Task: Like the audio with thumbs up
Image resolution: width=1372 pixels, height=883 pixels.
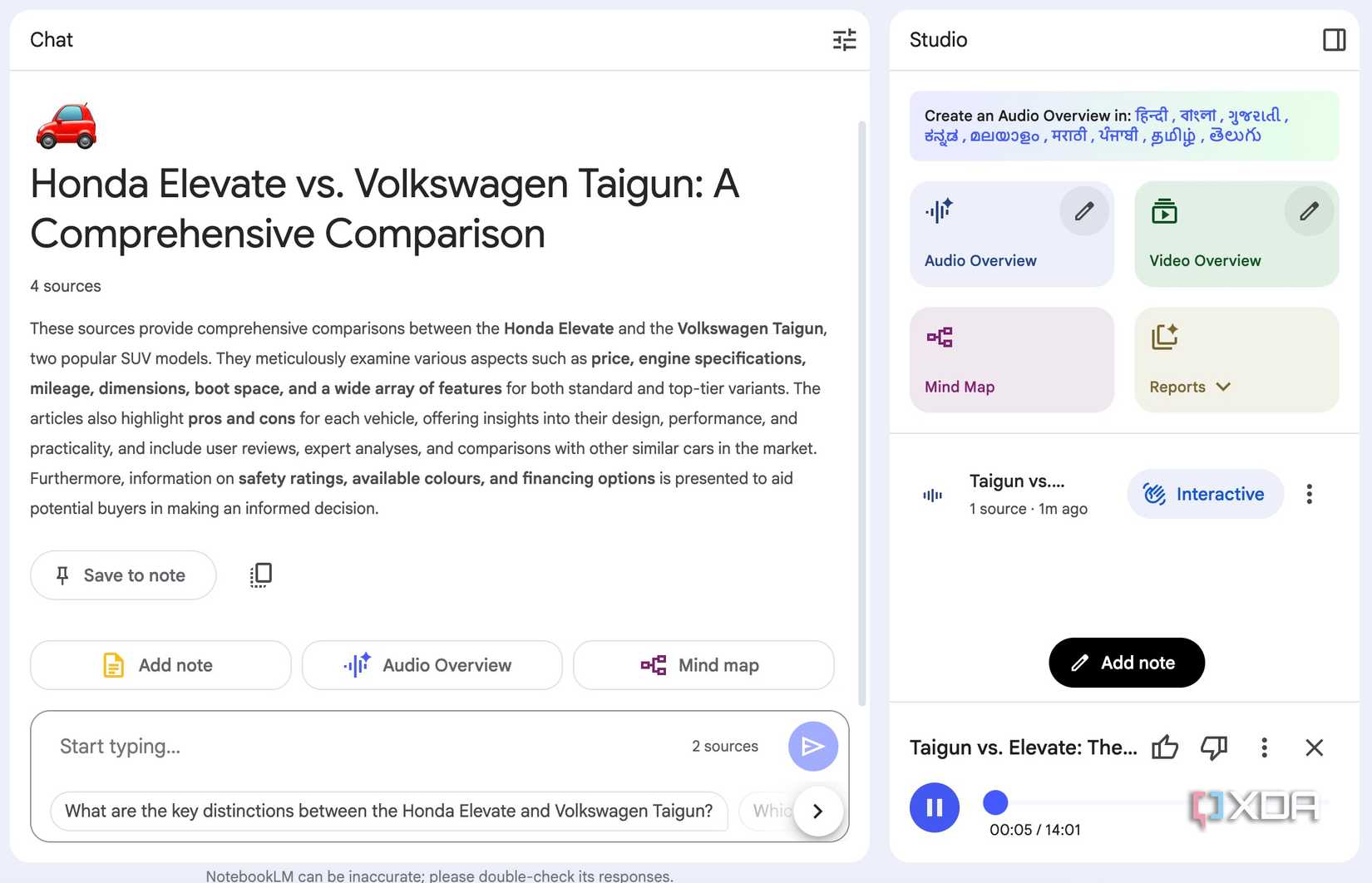Action: 1164,747
